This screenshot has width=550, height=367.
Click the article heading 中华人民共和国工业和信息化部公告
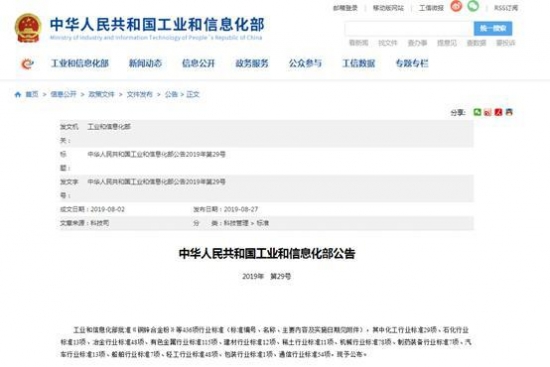point(267,254)
